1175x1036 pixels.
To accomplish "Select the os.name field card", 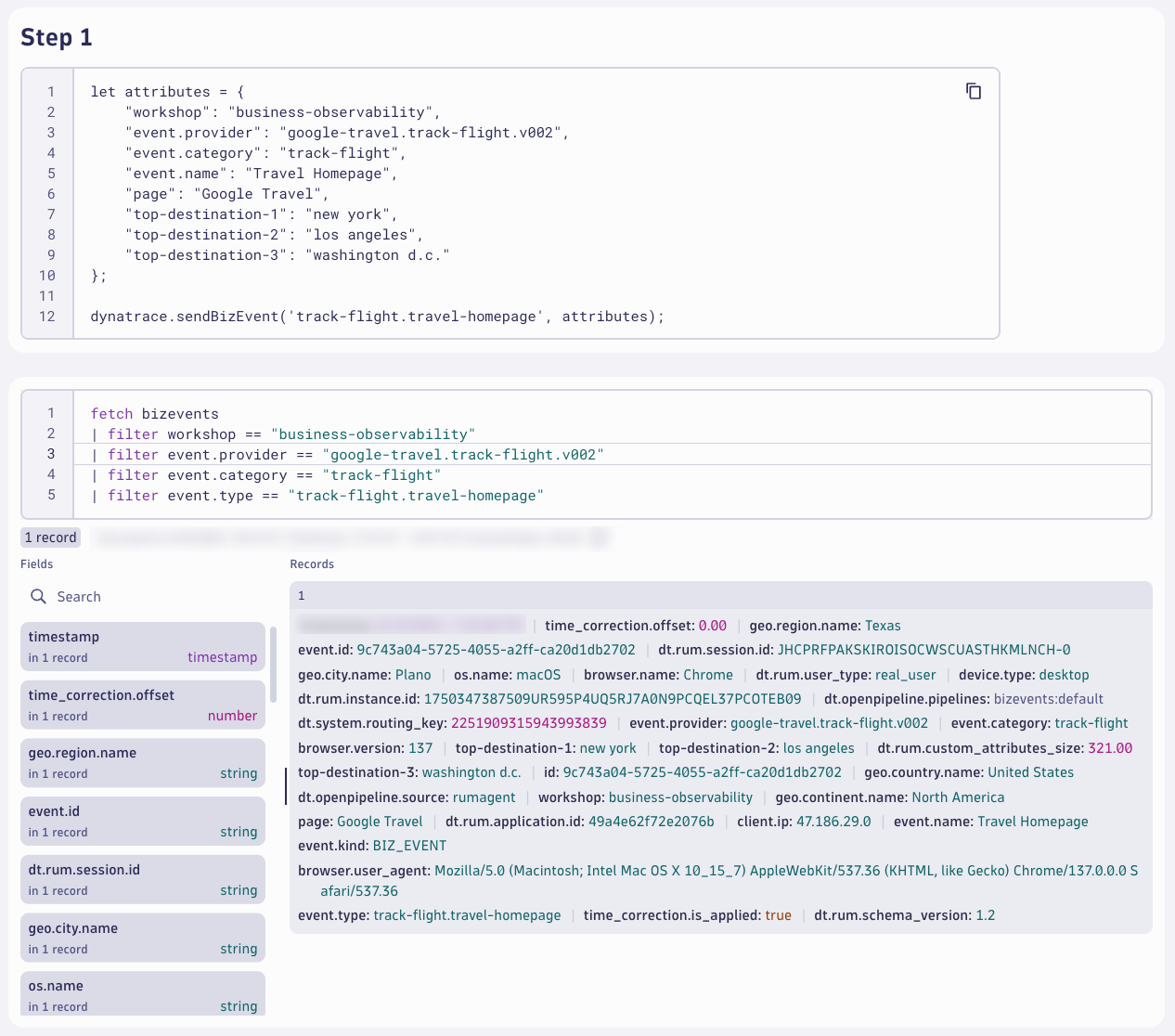I will point(143,993).
